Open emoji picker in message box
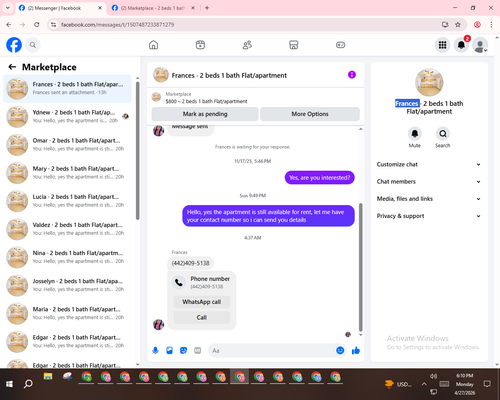The height and width of the screenshot is (400, 500). [x=340, y=350]
